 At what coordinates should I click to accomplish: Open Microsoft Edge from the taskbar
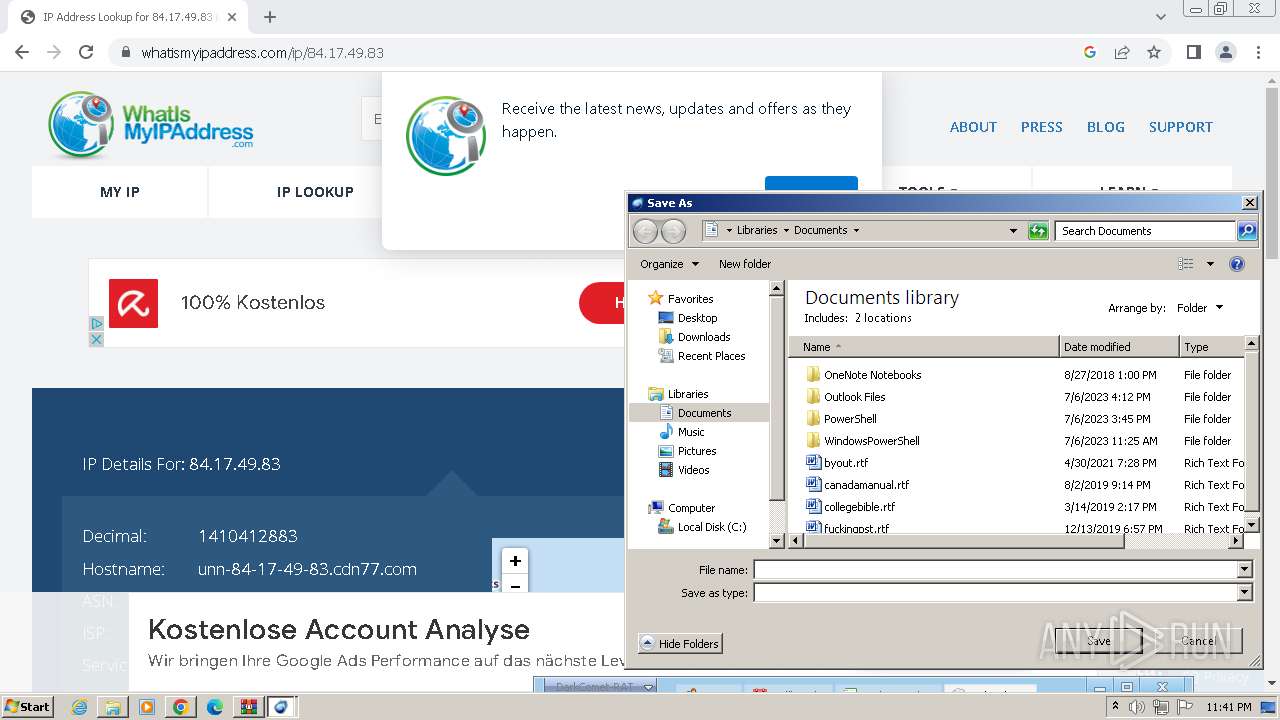214,707
